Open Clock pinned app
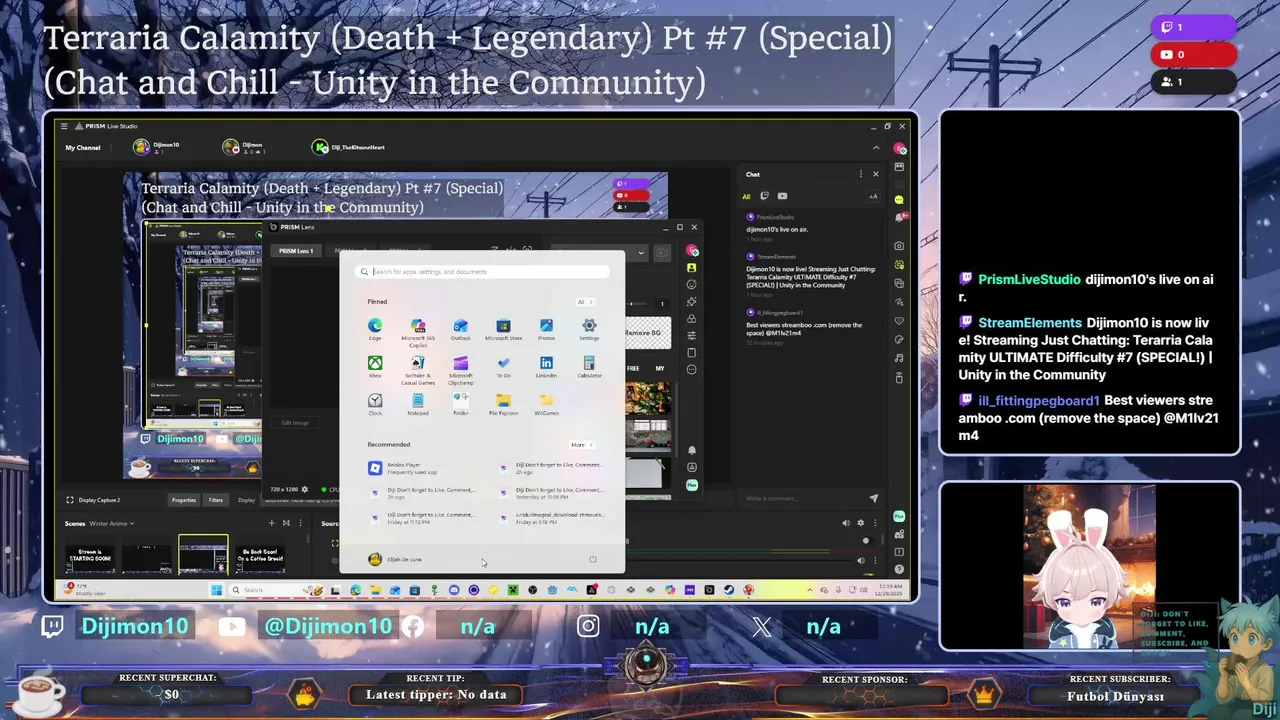1280x720 pixels. (x=375, y=404)
